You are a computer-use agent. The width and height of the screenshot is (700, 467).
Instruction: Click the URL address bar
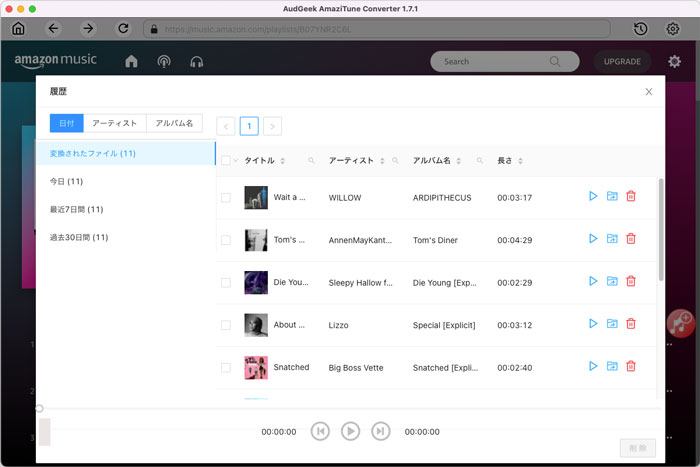tap(377, 29)
